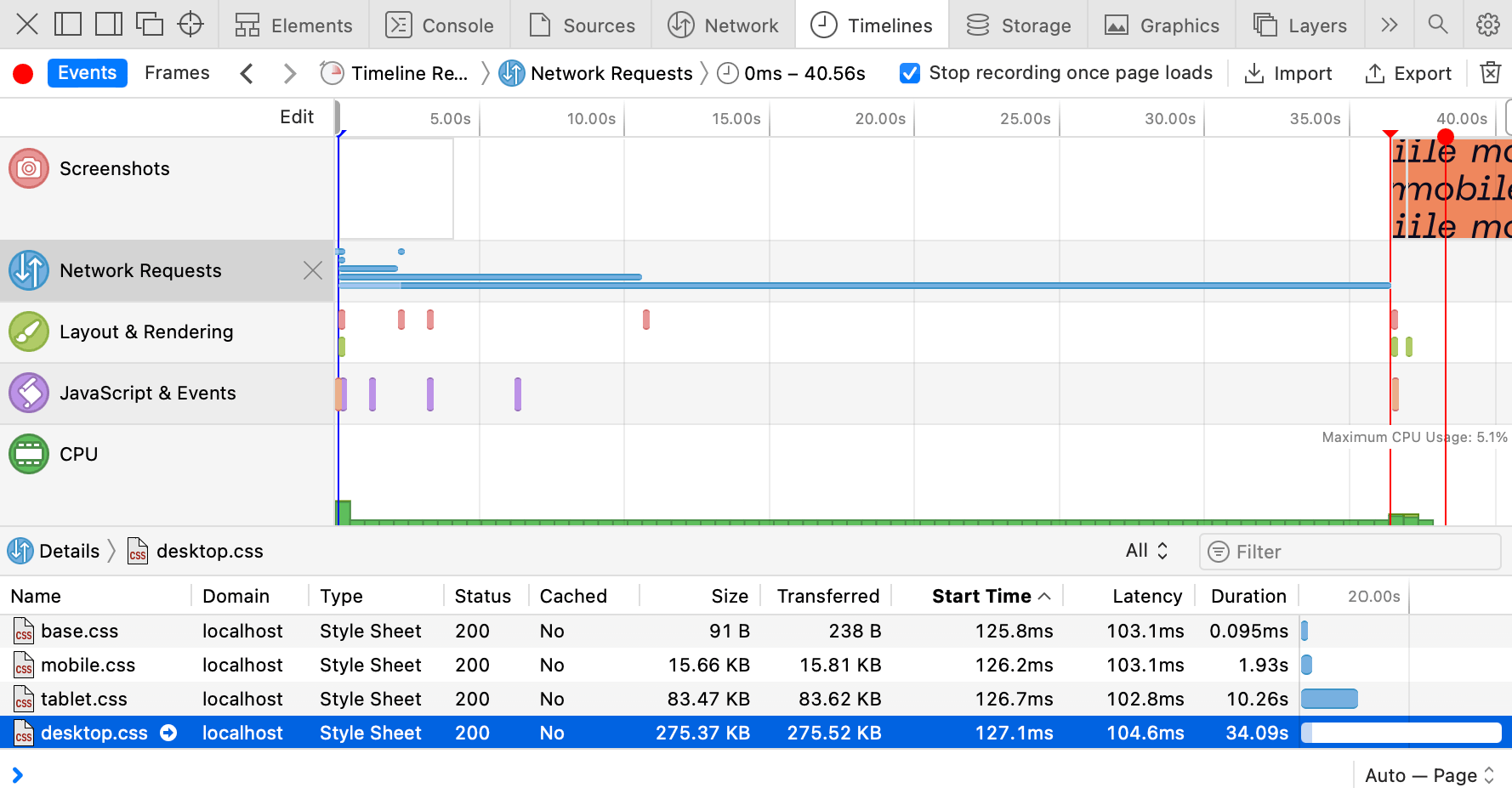
Task: Click Timeline Recording breadcrumb item
Action: pyautogui.click(x=395, y=74)
